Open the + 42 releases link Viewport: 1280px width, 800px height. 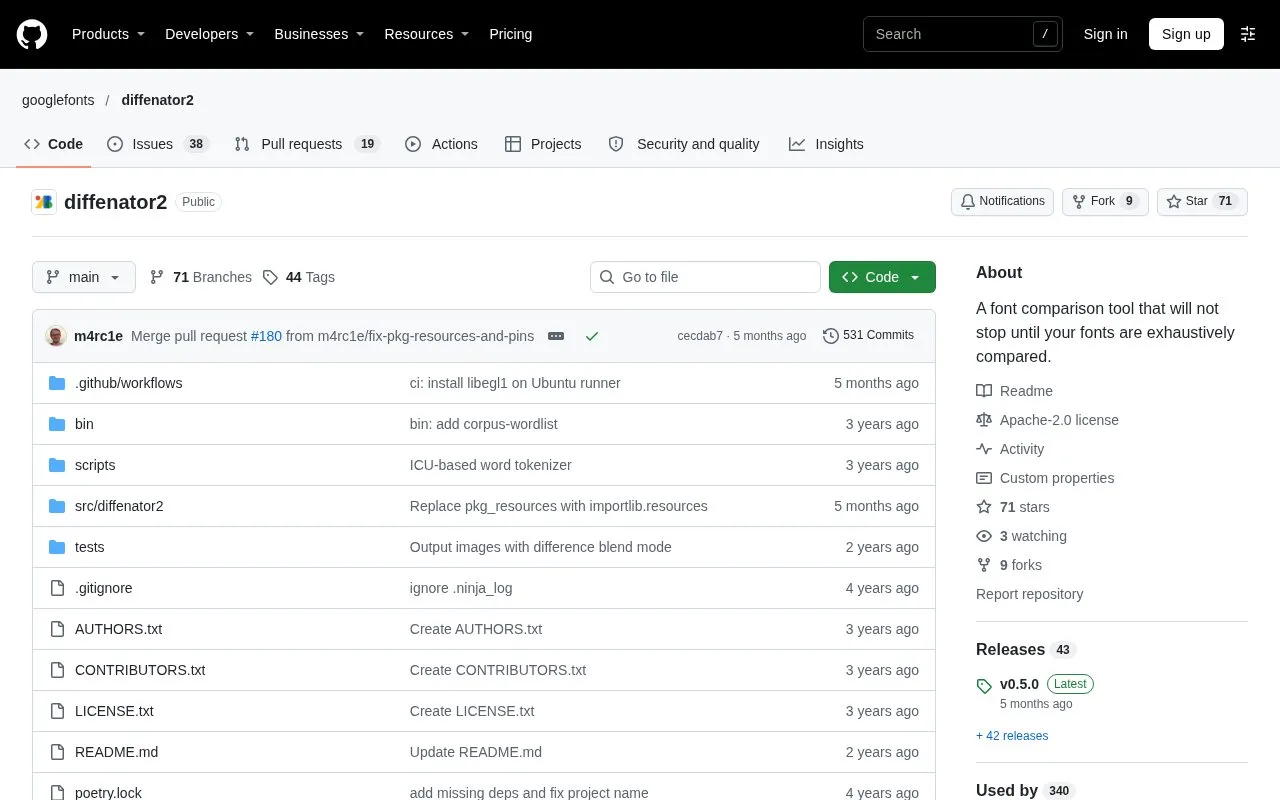pyautogui.click(x=1012, y=736)
